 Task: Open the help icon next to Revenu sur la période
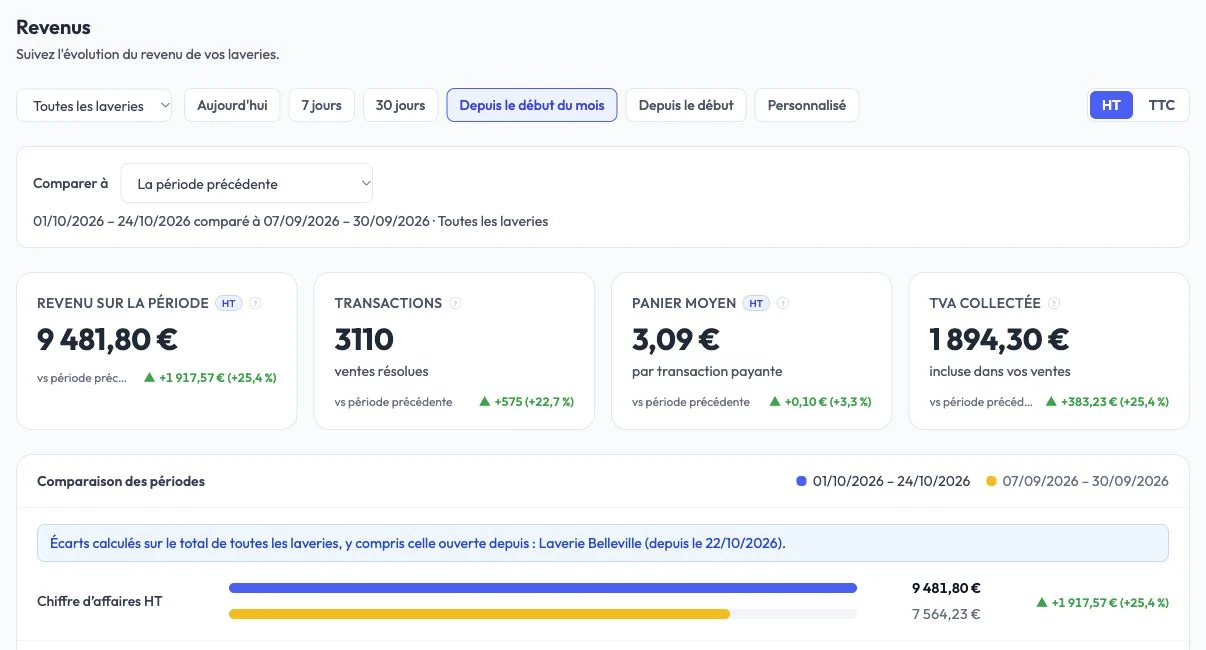pos(255,303)
